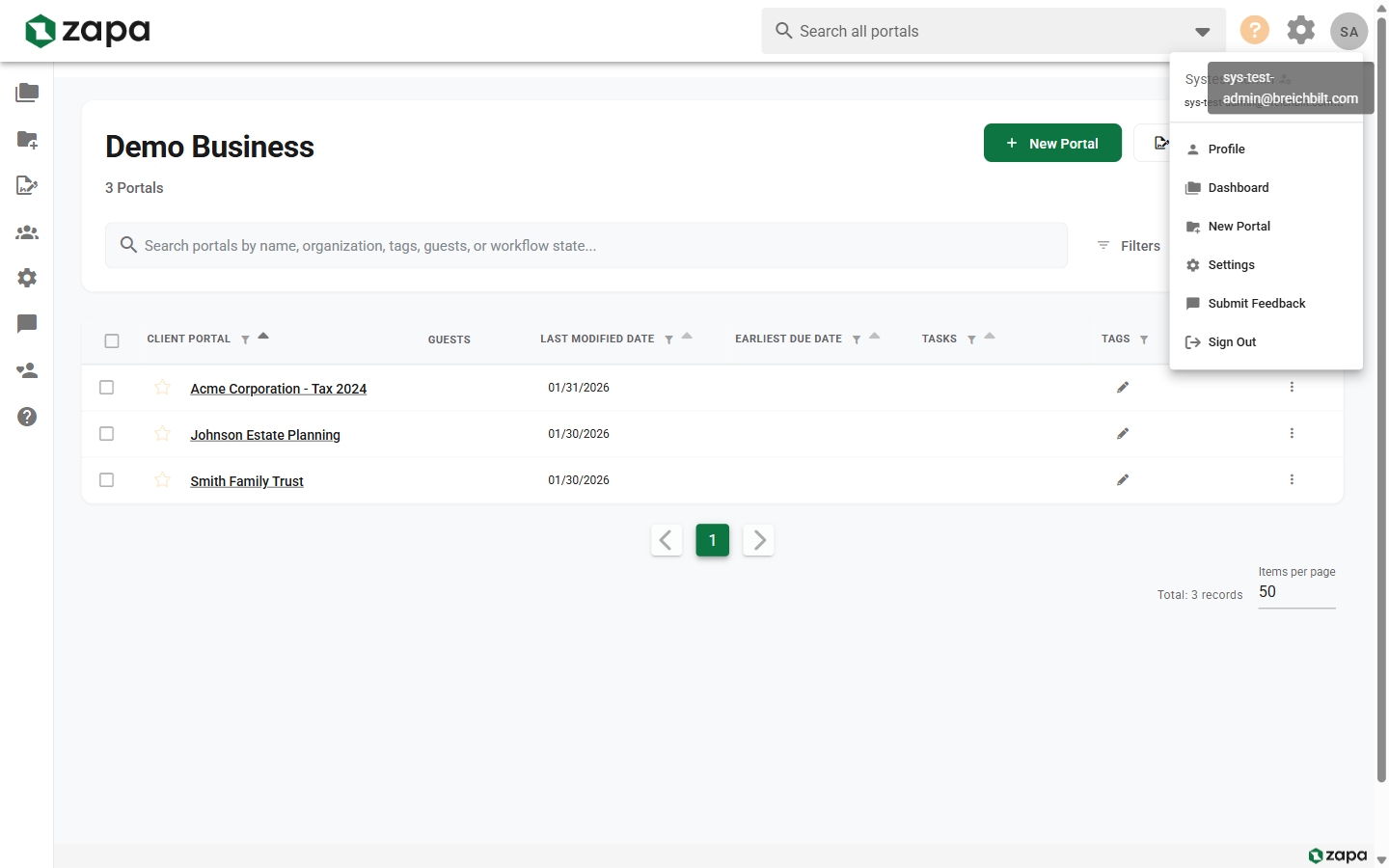Star the Acme Corporation - Tax 2024 portal
This screenshot has width=1389, height=868.
coord(162,388)
